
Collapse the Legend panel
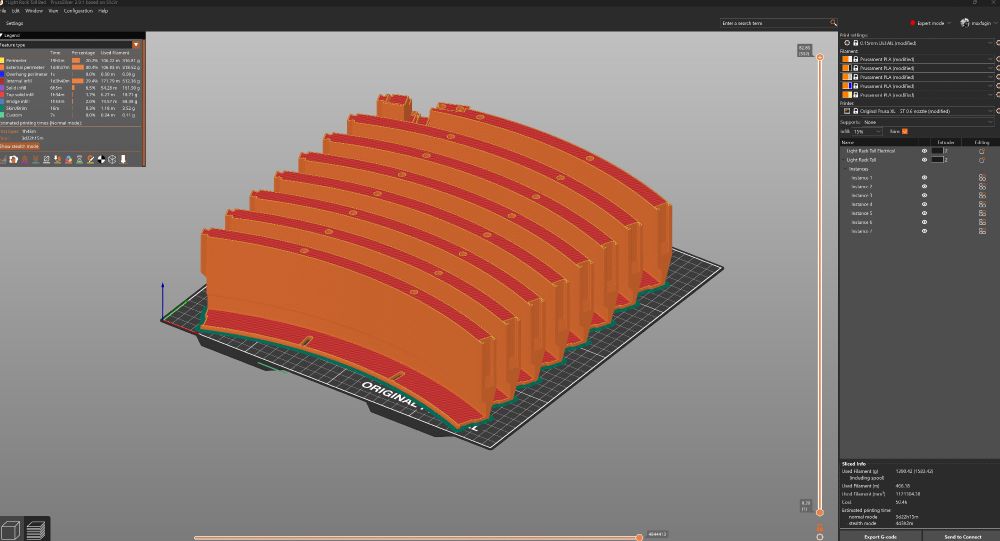tap(2, 36)
